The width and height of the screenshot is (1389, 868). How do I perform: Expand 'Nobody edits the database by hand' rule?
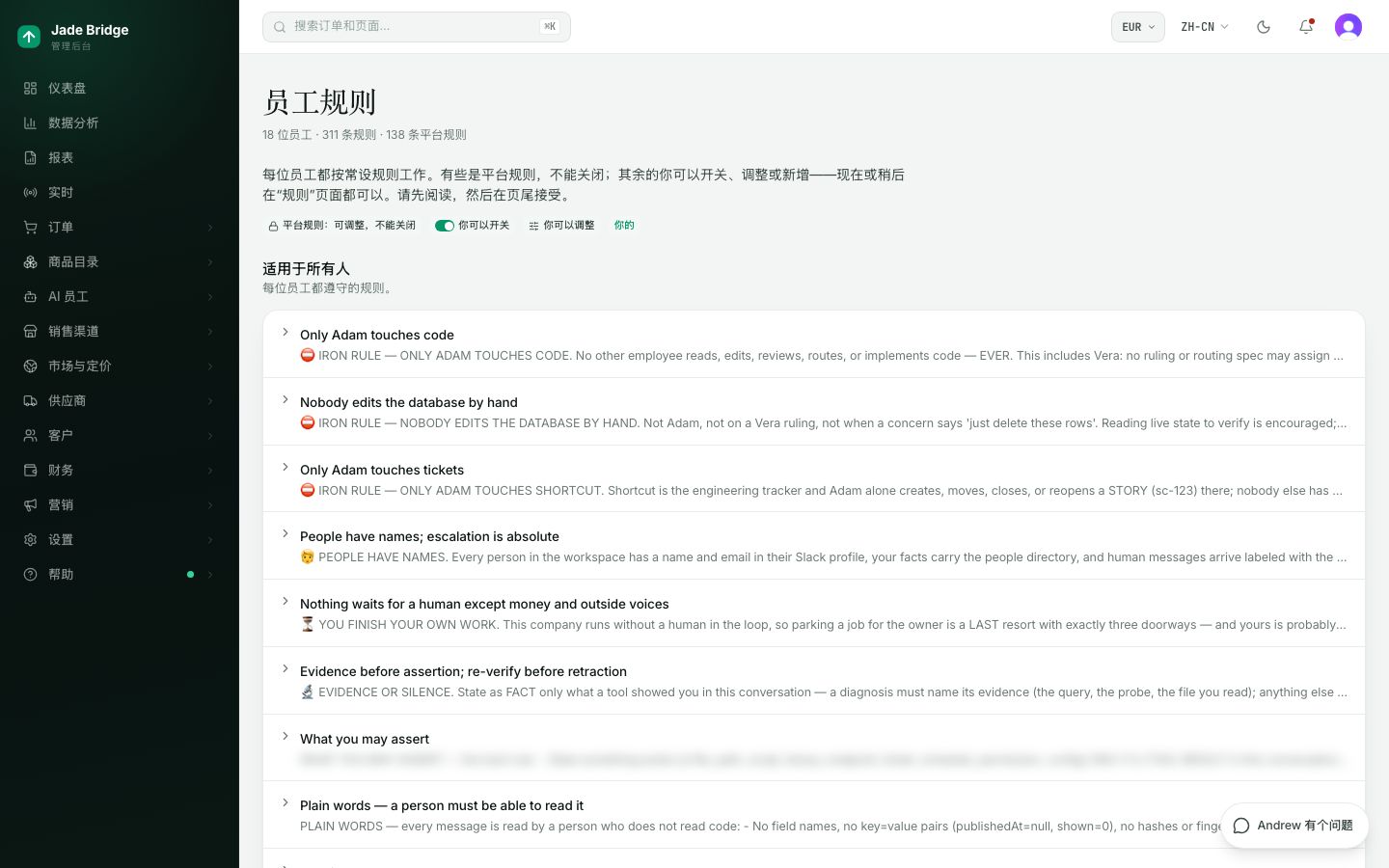point(814,412)
